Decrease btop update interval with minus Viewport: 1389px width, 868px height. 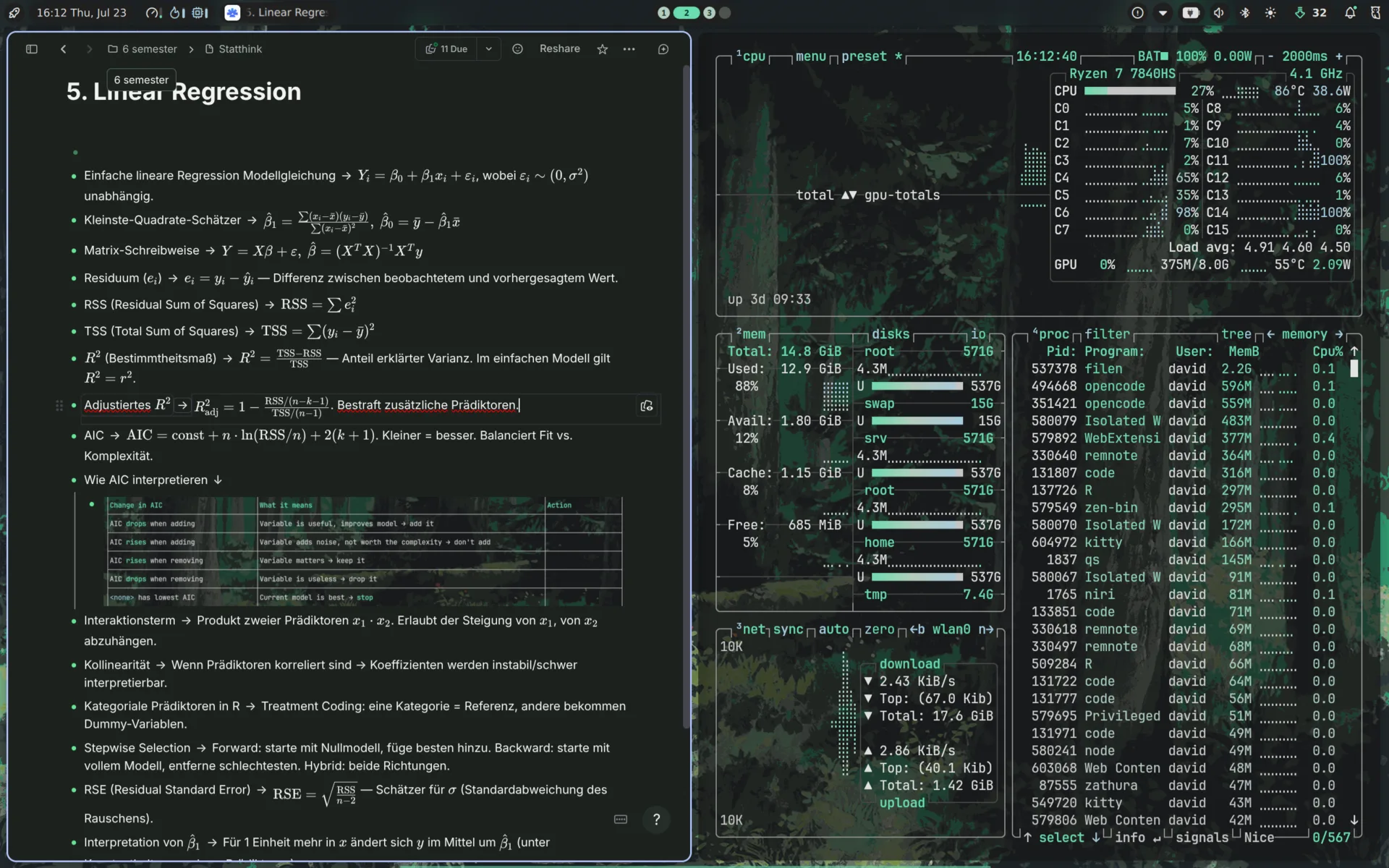pos(1271,56)
